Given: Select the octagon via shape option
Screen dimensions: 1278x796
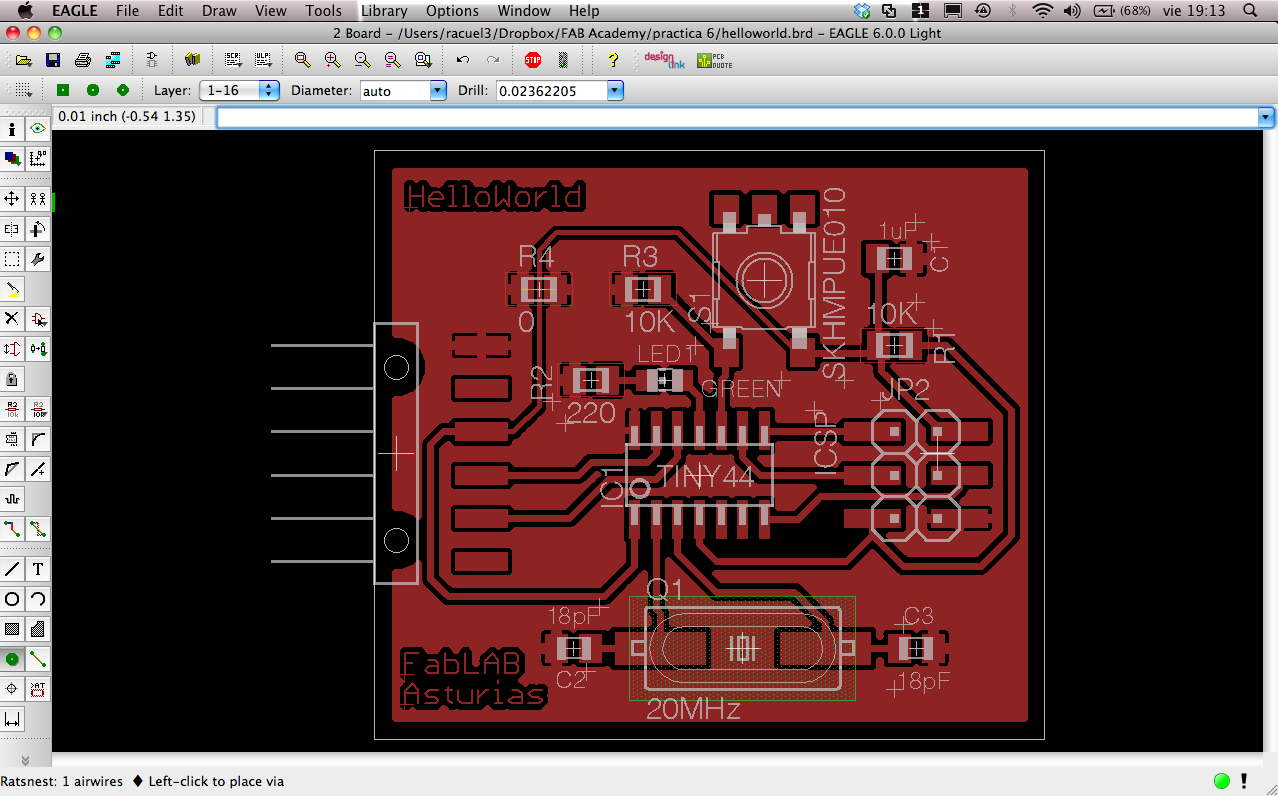Looking at the screenshot, I should [x=123, y=90].
